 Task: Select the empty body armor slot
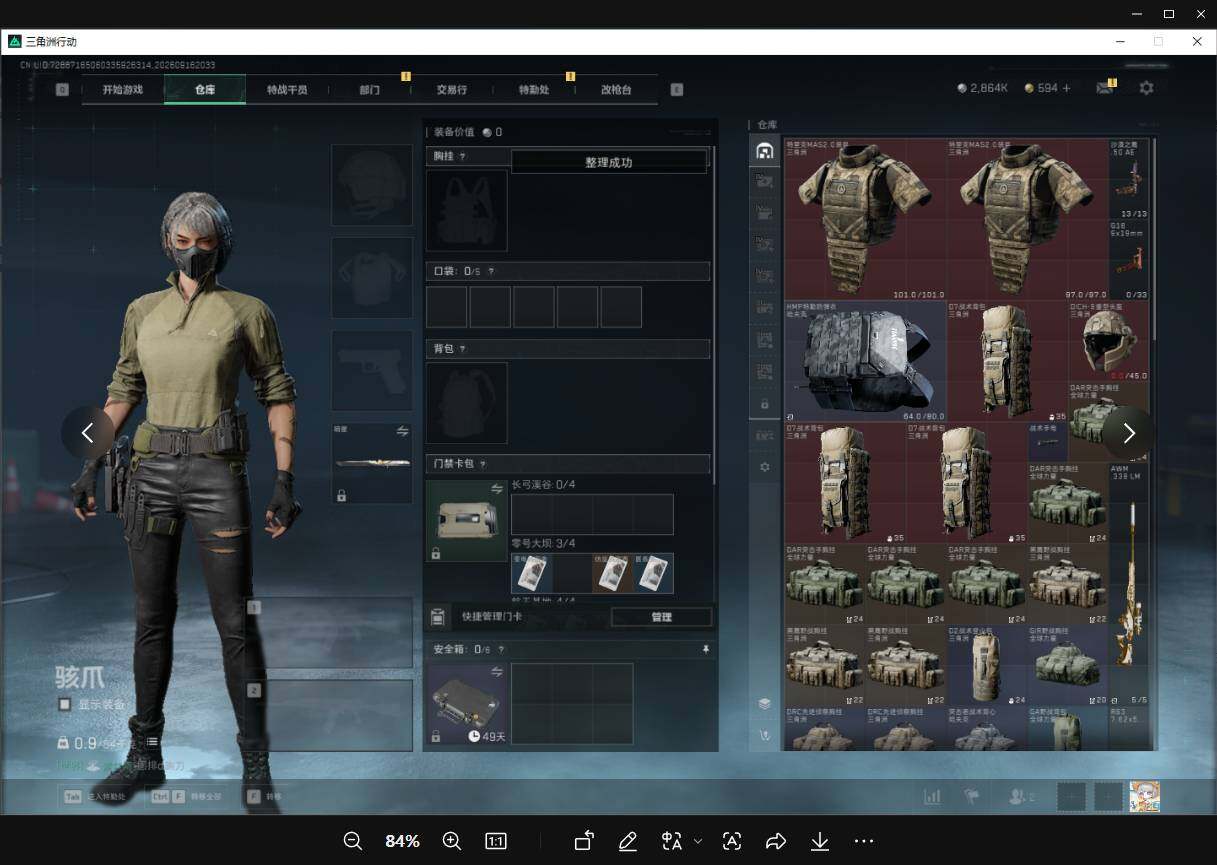click(372, 277)
